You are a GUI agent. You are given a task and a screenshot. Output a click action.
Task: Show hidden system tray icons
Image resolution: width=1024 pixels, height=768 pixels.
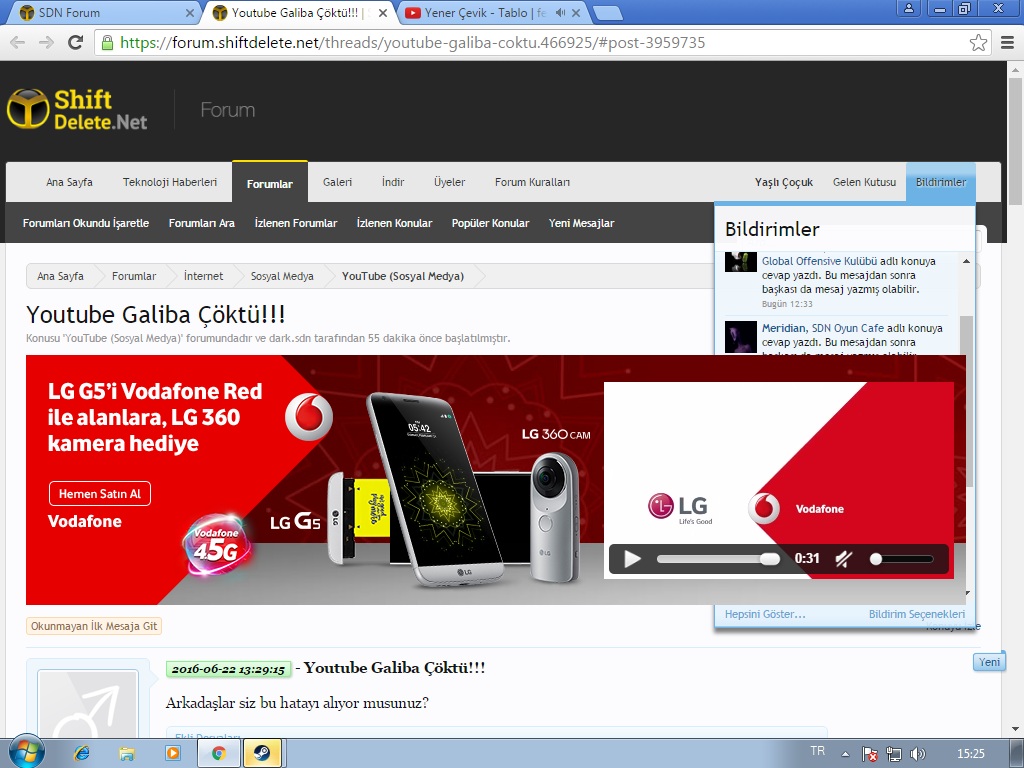click(845, 753)
